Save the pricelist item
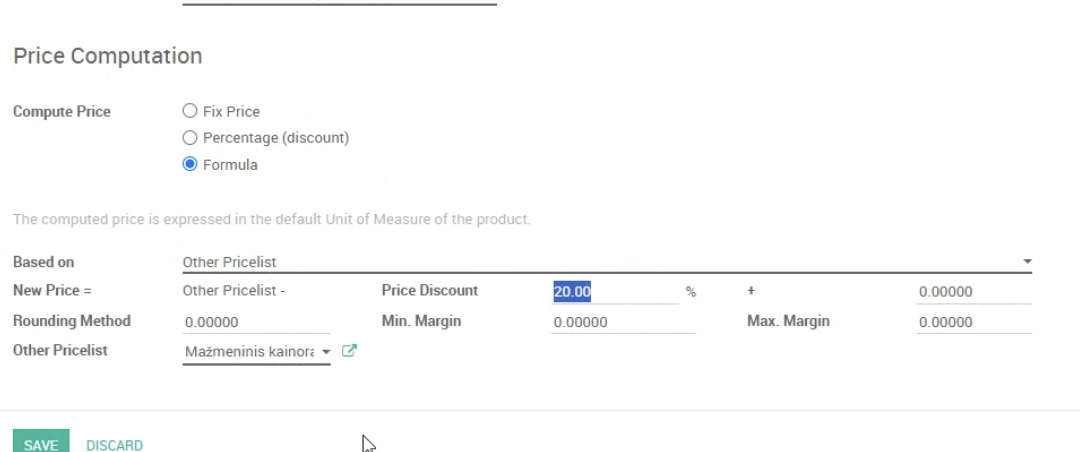Image resolution: width=1080 pixels, height=452 pixels. tap(41, 444)
